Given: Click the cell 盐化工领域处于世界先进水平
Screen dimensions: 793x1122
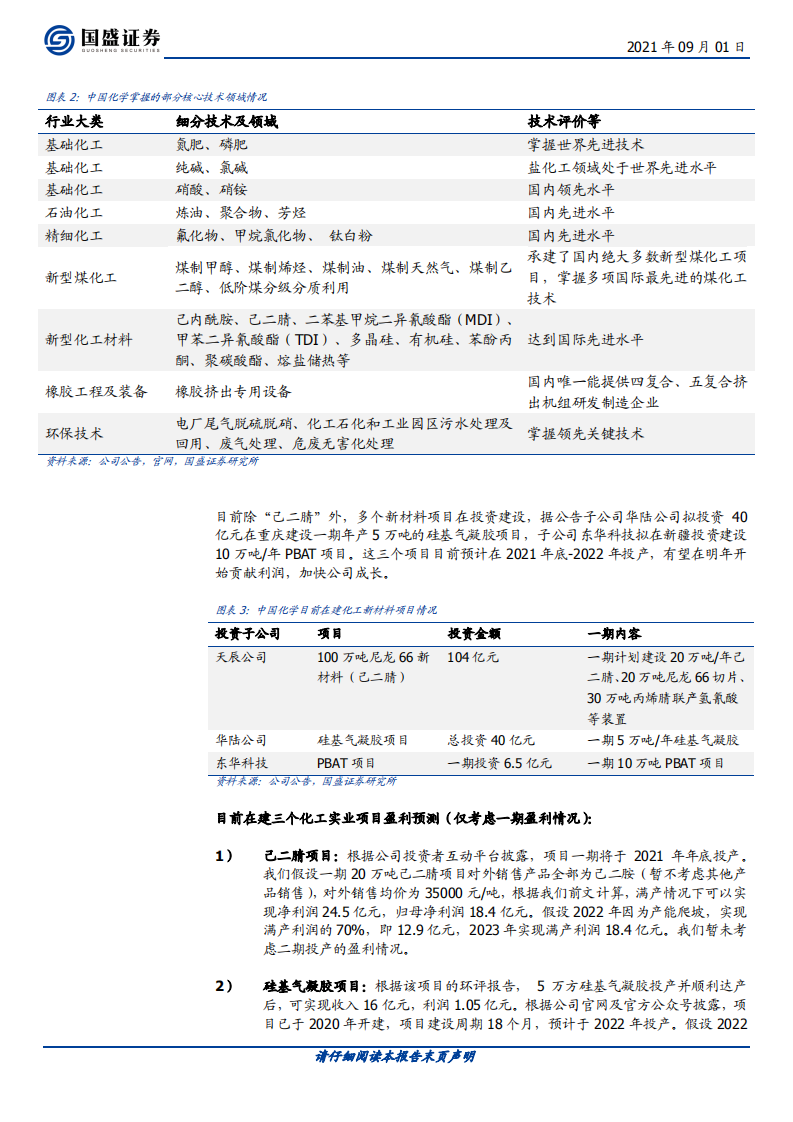Looking at the screenshot, I should point(622,167).
